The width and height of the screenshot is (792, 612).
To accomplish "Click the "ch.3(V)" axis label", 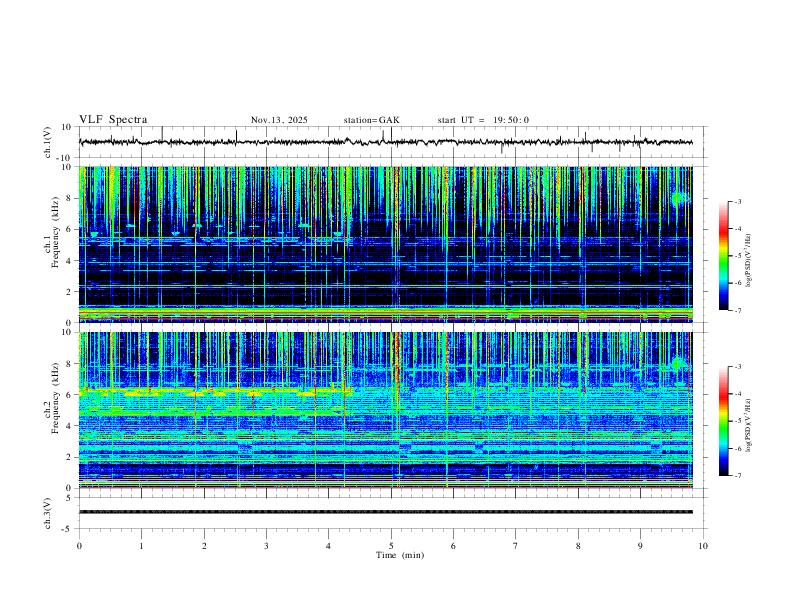I will point(48,513).
